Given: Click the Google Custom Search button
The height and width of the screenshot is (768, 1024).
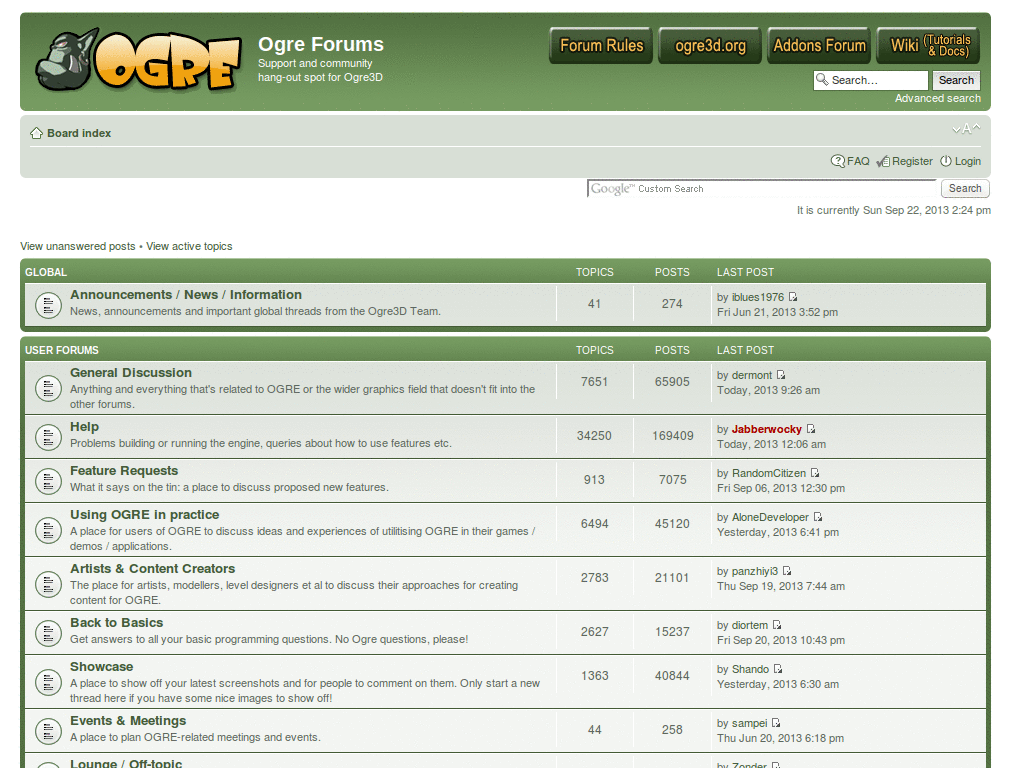Looking at the screenshot, I should pos(965,188).
